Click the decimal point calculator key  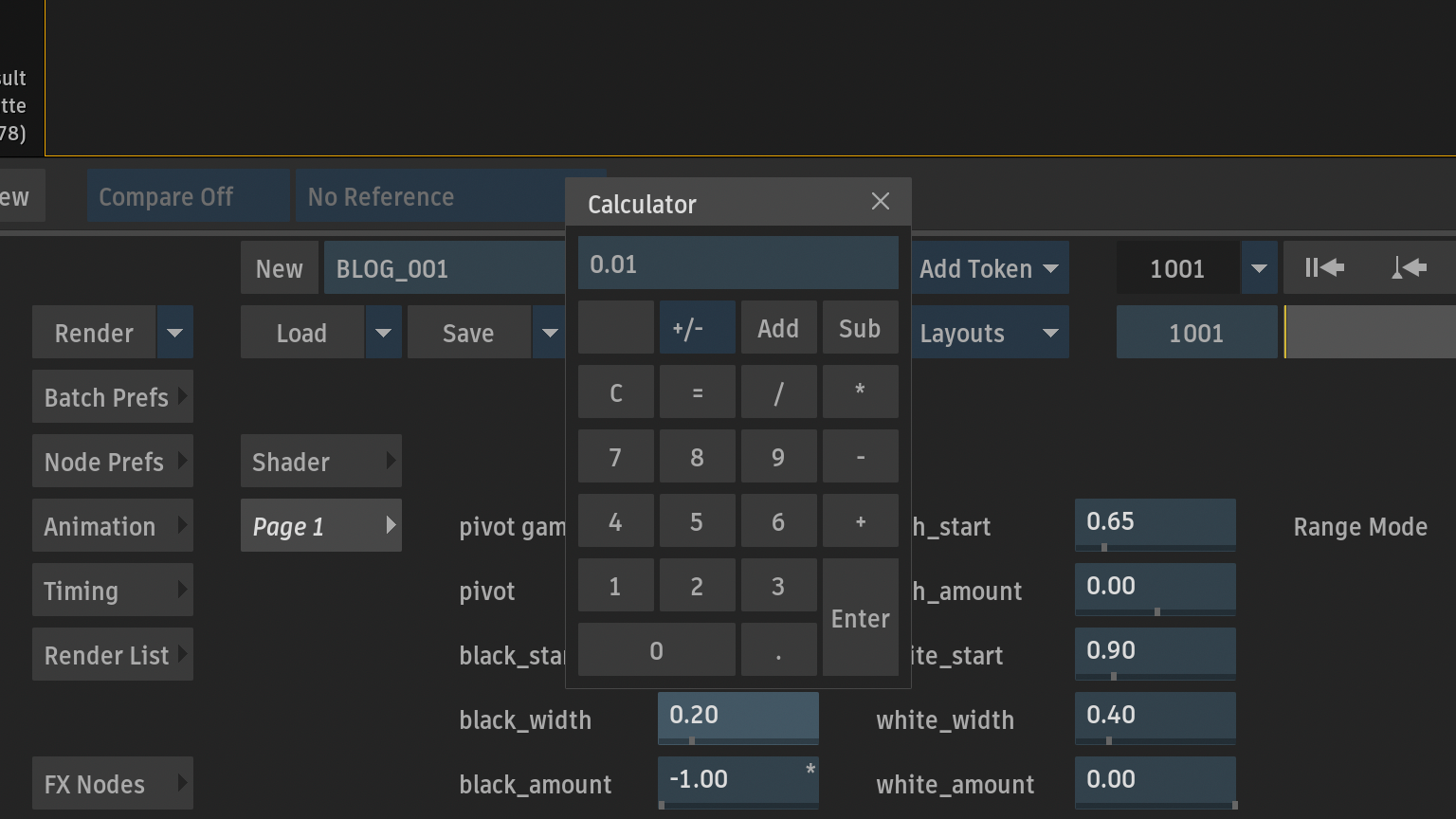779,650
